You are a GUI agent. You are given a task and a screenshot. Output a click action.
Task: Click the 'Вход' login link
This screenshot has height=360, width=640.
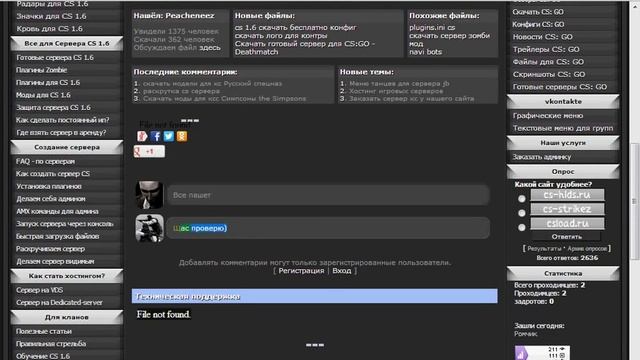[x=342, y=271]
